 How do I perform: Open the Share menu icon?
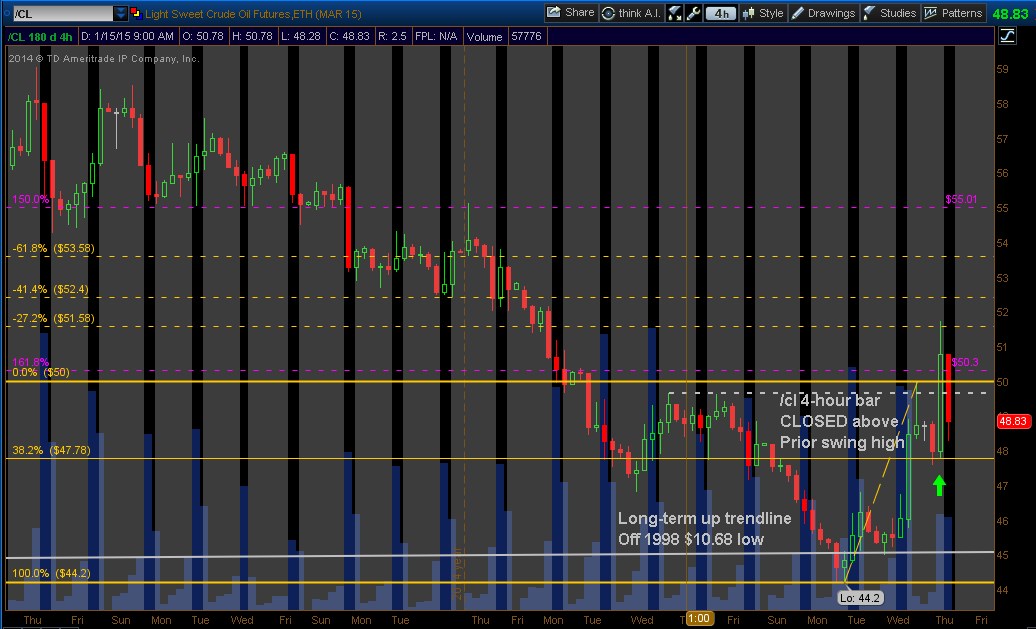(x=570, y=13)
